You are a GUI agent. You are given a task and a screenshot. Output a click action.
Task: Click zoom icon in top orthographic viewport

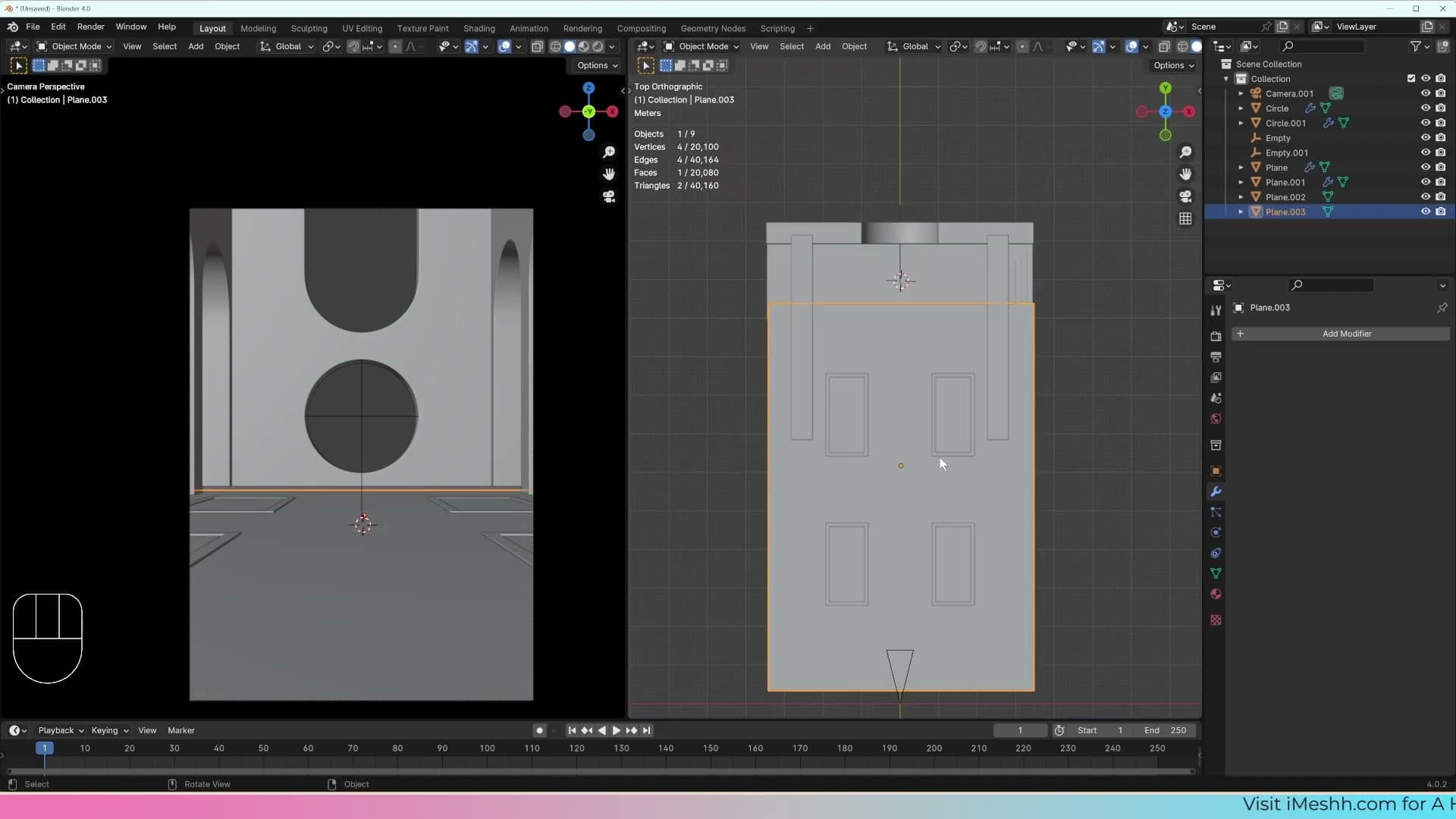coord(1185,152)
